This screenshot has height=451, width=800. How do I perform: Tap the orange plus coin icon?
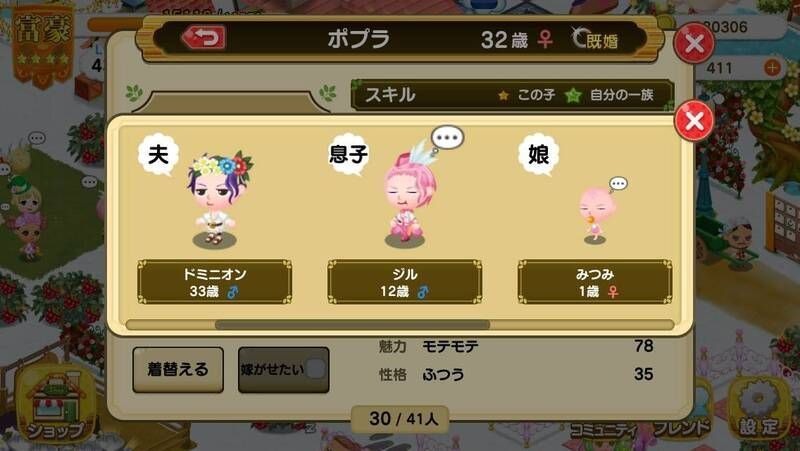click(x=772, y=67)
